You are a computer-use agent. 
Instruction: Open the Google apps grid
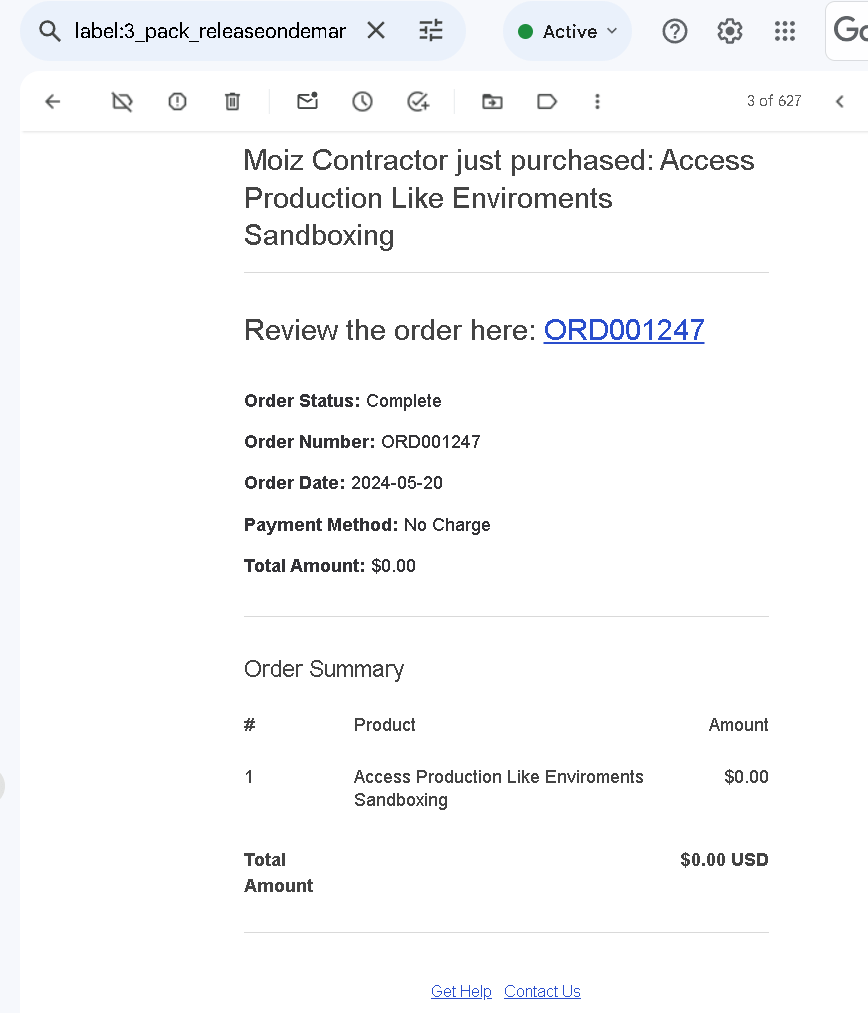coord(785,31)
